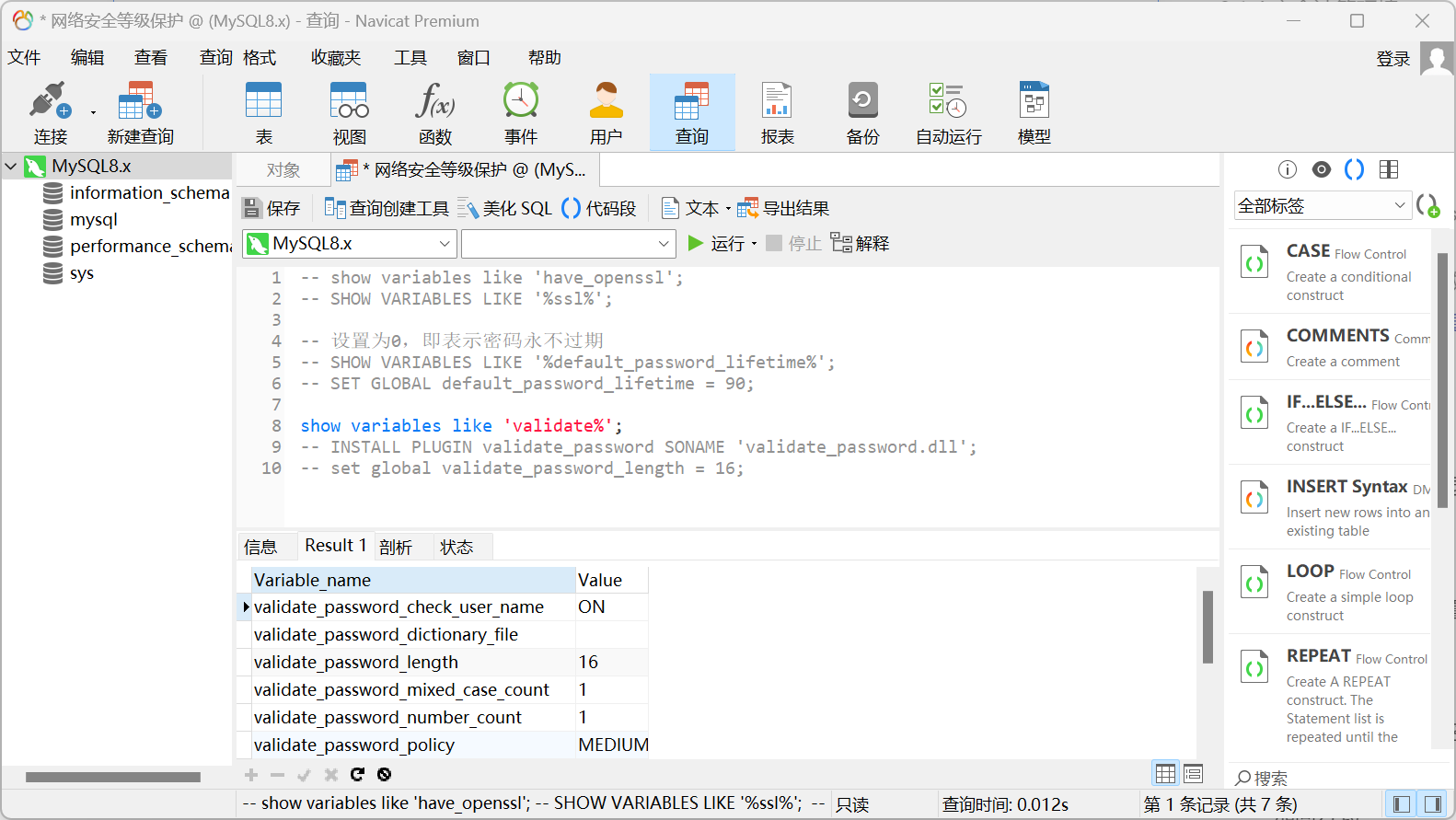
Task: Open the 新建查询 (New Query) tool
Action: pos(140,111)
